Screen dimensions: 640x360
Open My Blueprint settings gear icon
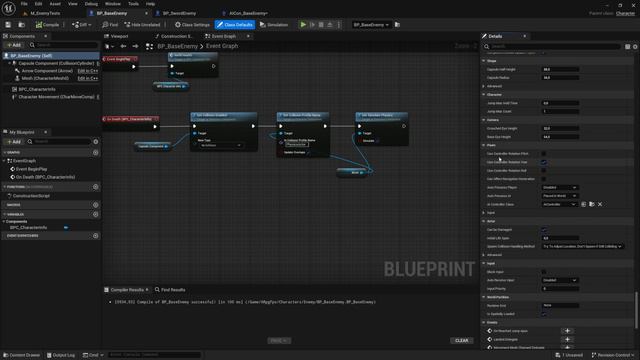(x=96, y=142)
